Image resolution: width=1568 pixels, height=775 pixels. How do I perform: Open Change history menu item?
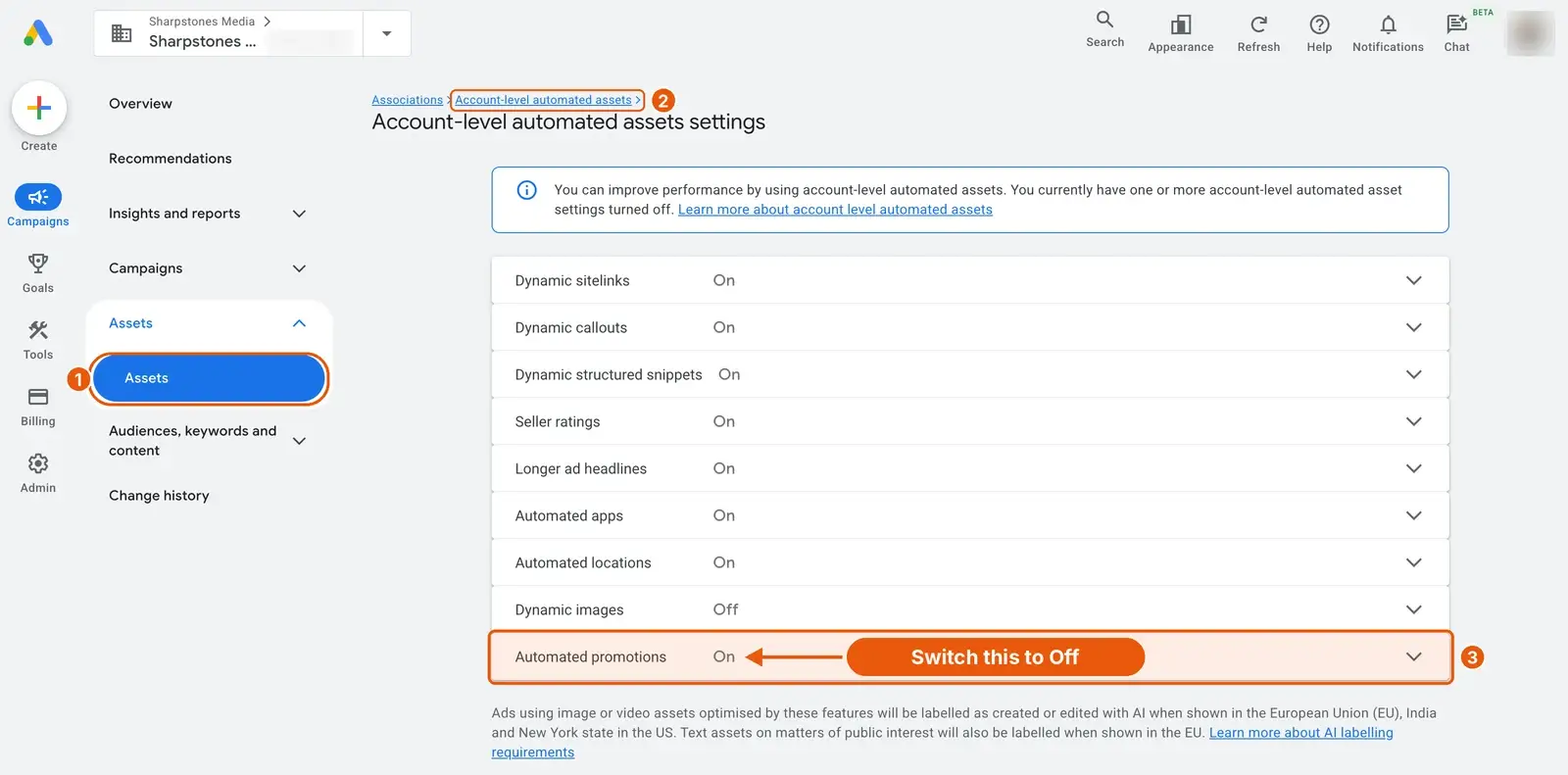click(159, 496)
